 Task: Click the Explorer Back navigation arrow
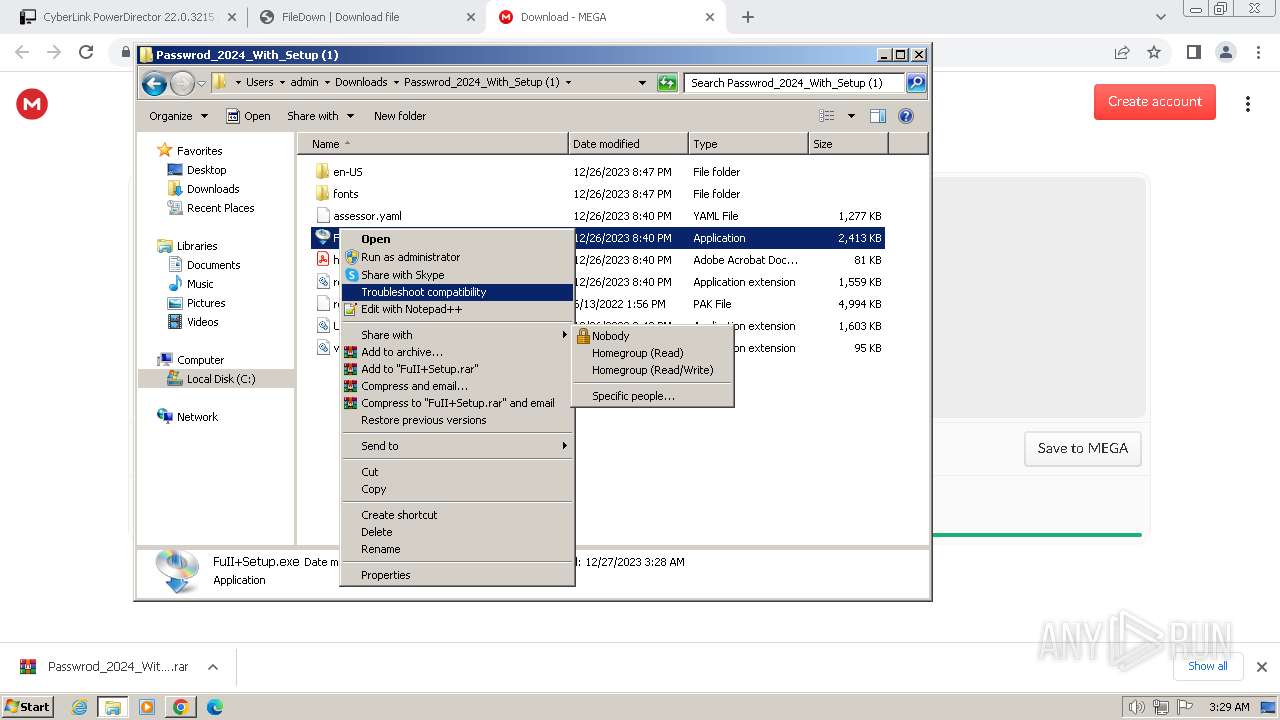pyautogui.click(x=154, y=83)
